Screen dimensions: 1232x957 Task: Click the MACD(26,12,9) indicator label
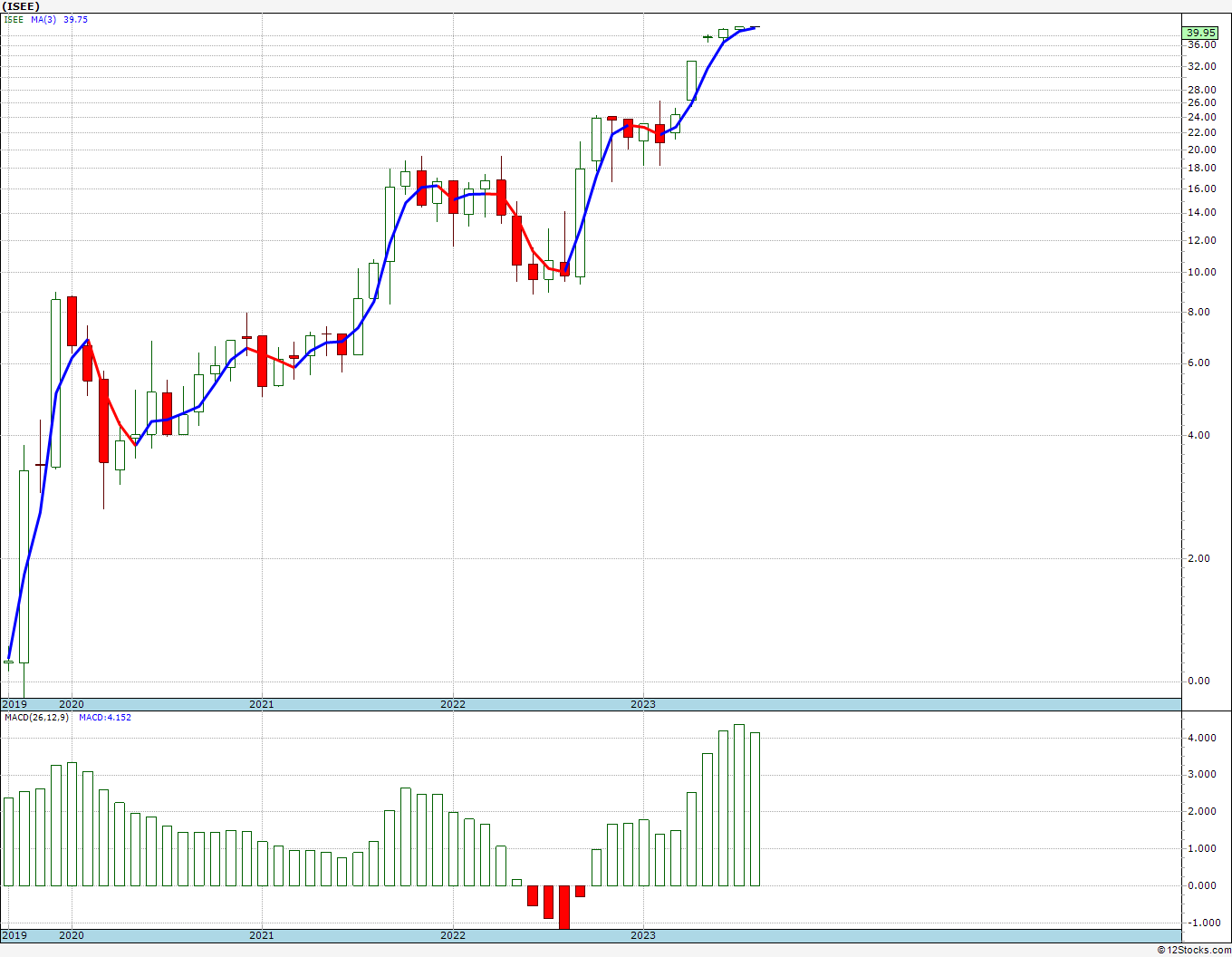point(36,718)
